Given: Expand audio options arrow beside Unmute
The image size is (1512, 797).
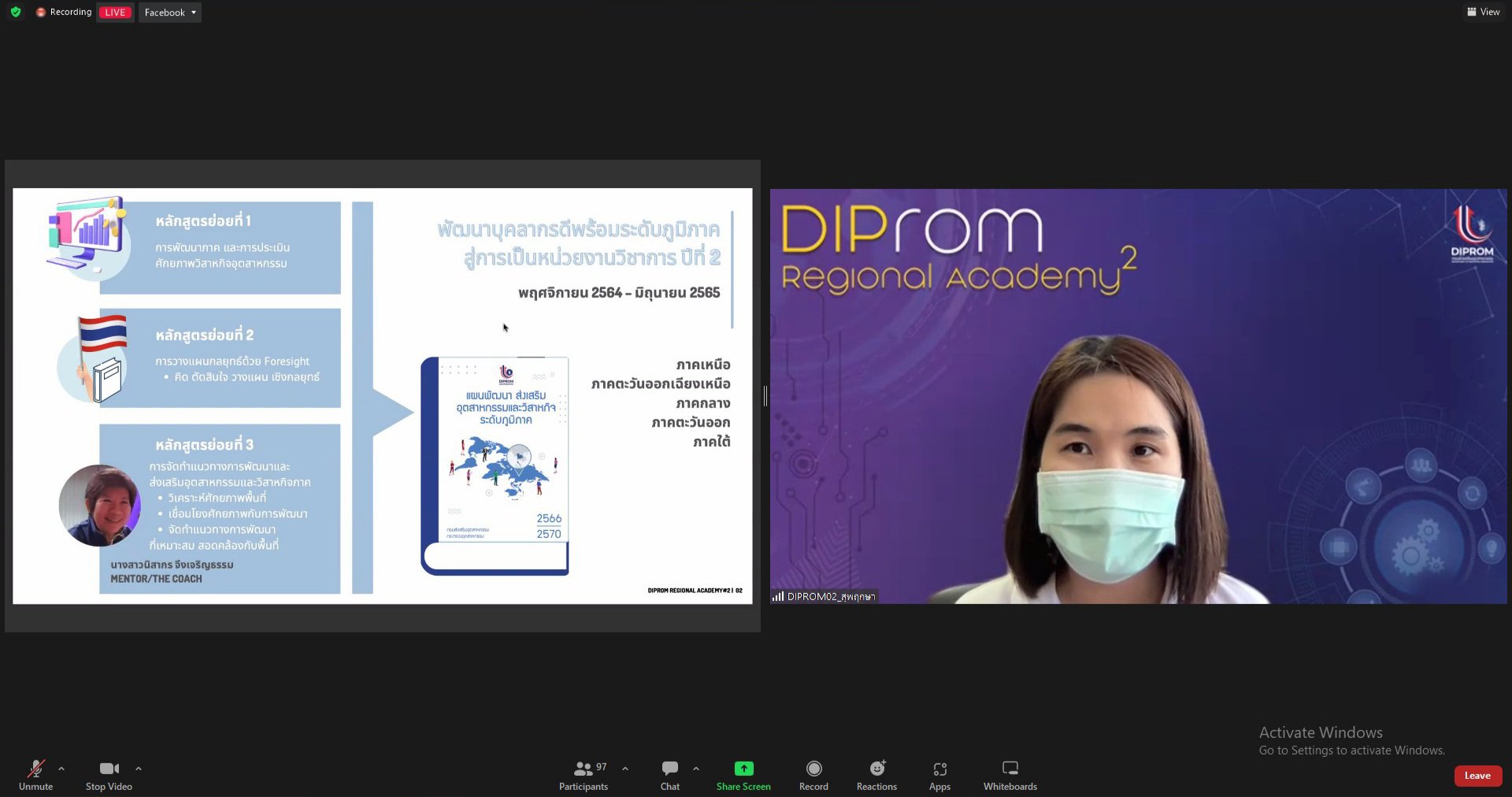Looking at the screenshot, I should coord(61,769).
